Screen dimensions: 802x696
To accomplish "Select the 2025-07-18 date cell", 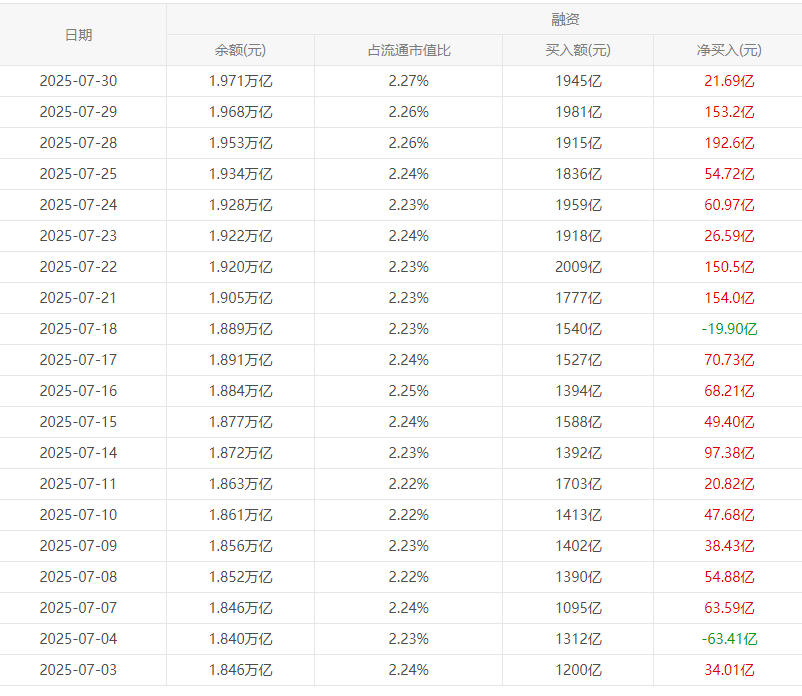I will (x=78, y=329).
